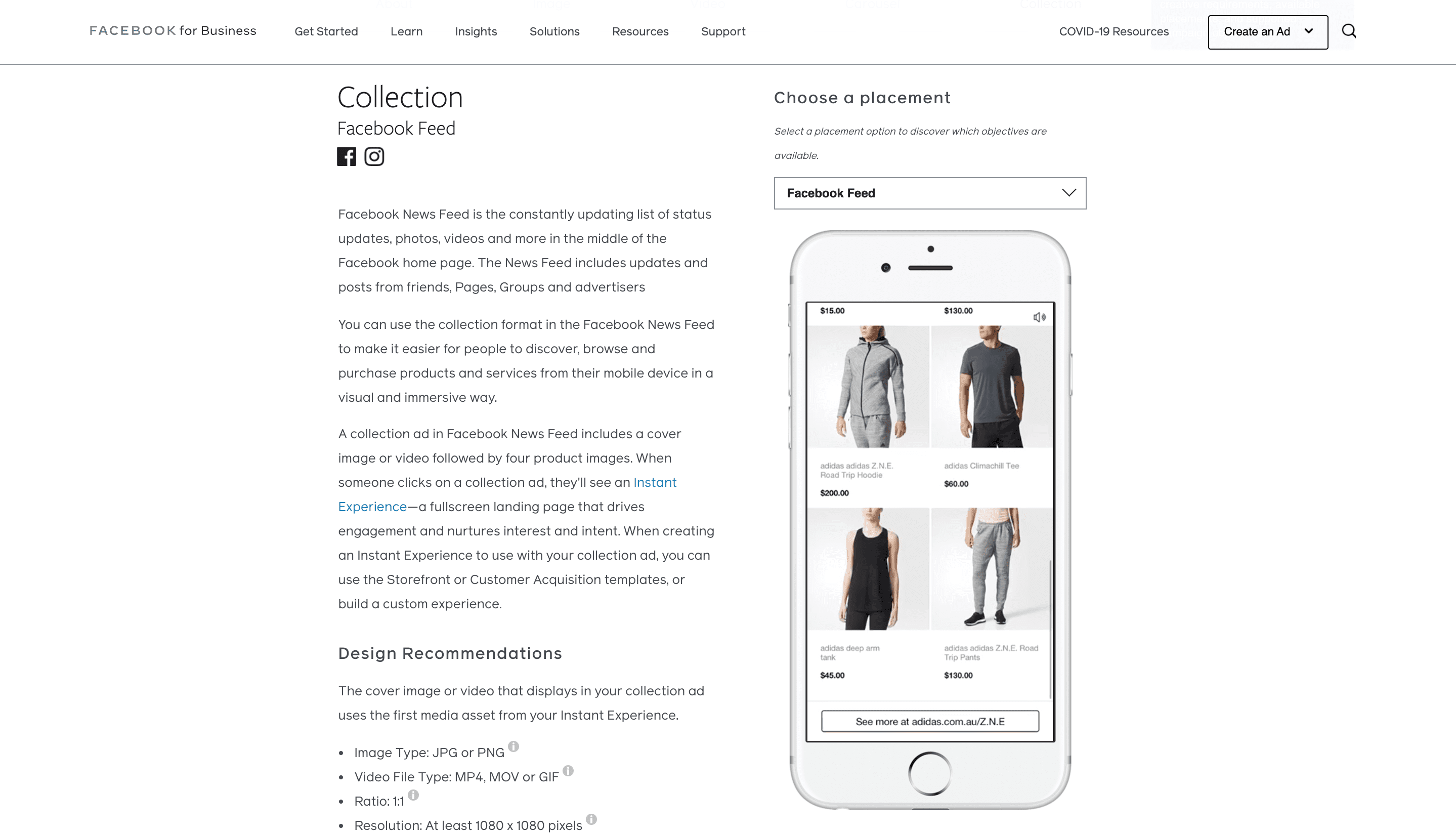This screenshot has height=834, width=1456.
Task: Click the volume/speaker icon on the ad preview
Action: click(1039, 316)
